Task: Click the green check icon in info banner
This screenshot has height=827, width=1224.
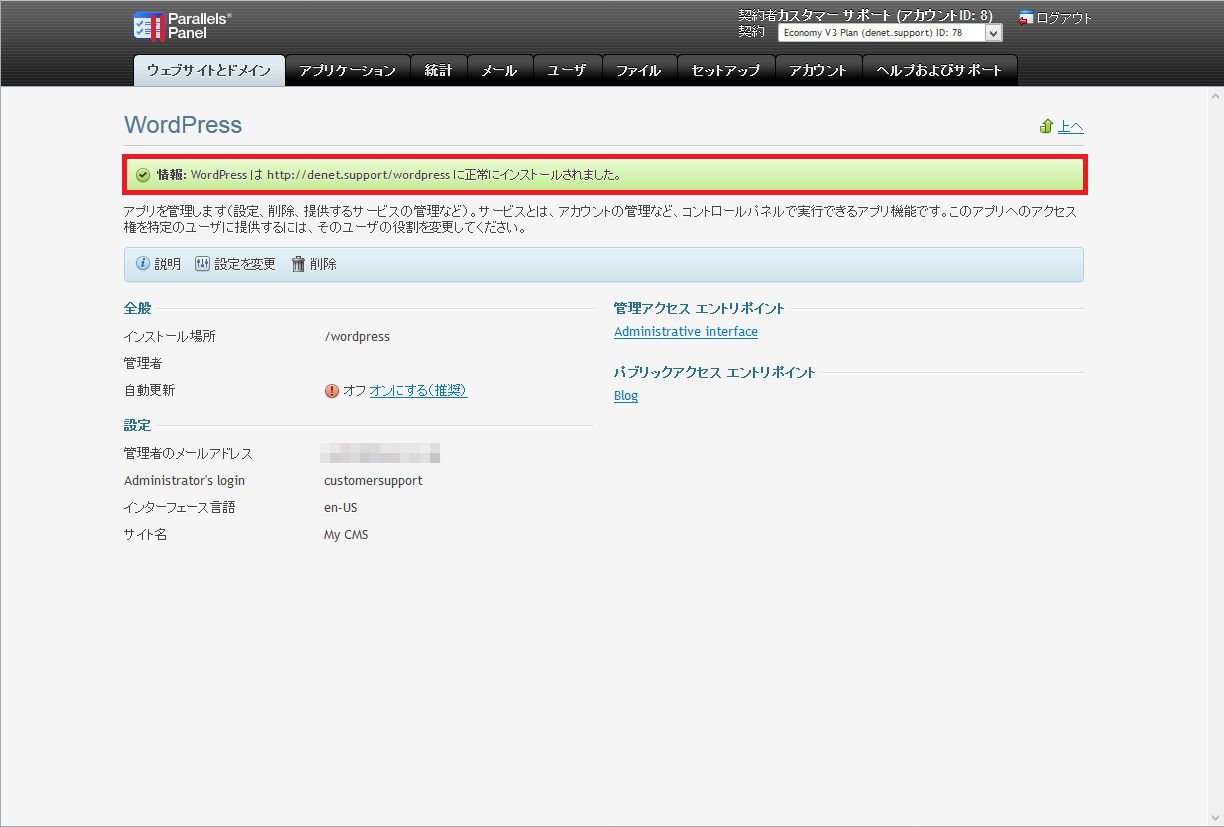Action: point(143,175)
